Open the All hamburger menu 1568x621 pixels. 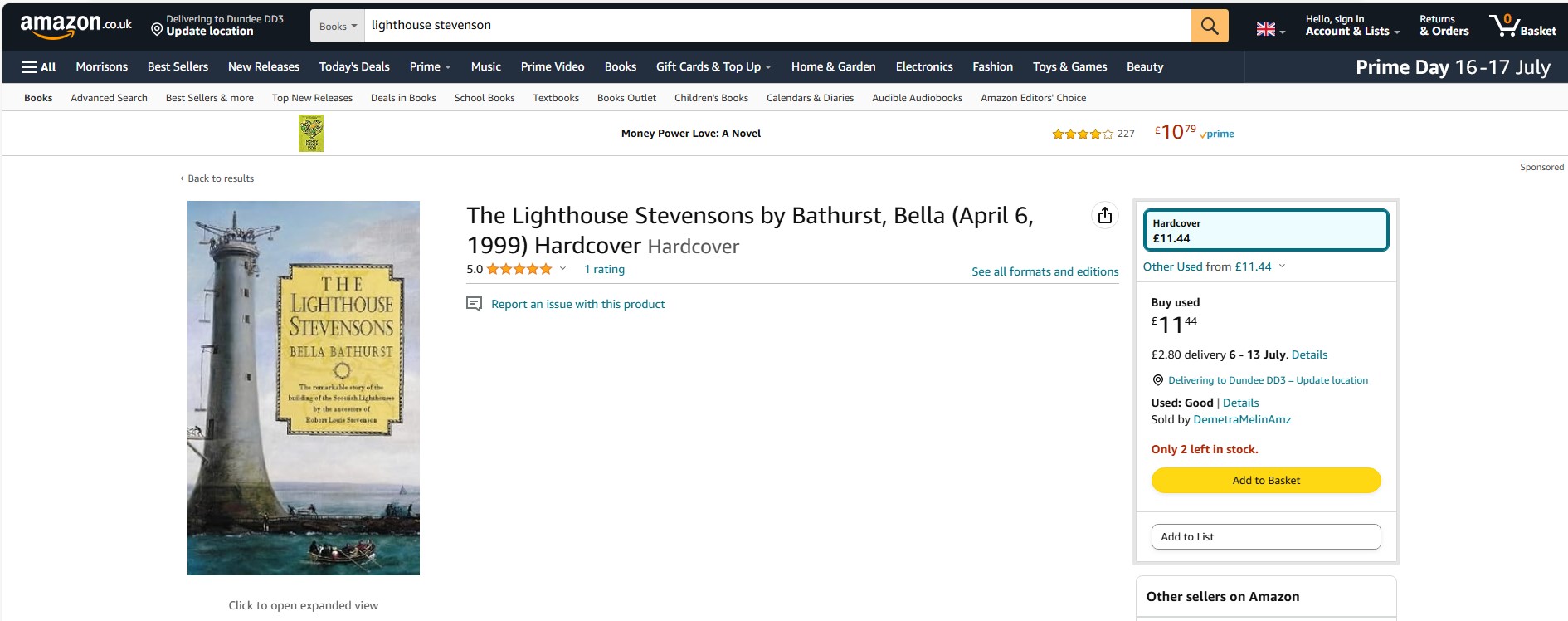point(39,67)
